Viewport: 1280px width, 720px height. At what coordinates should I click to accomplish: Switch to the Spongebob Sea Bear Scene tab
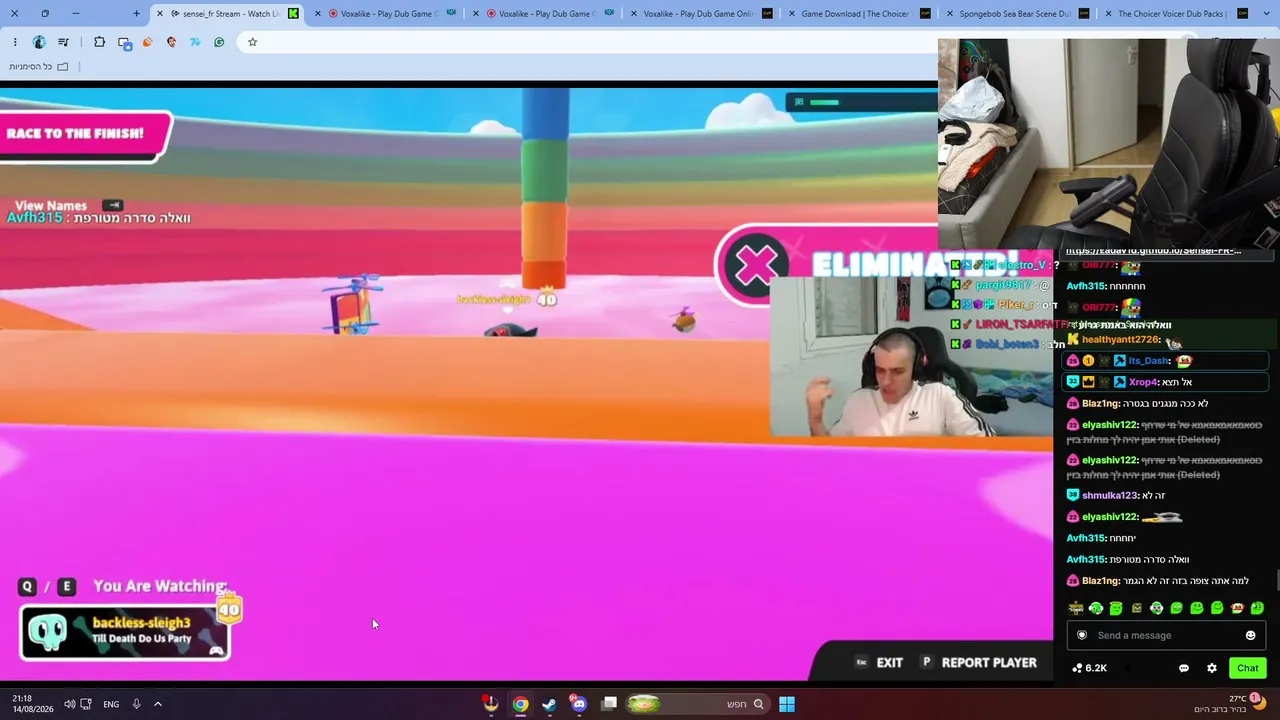pyautogui.click(x=1014, y=14)
